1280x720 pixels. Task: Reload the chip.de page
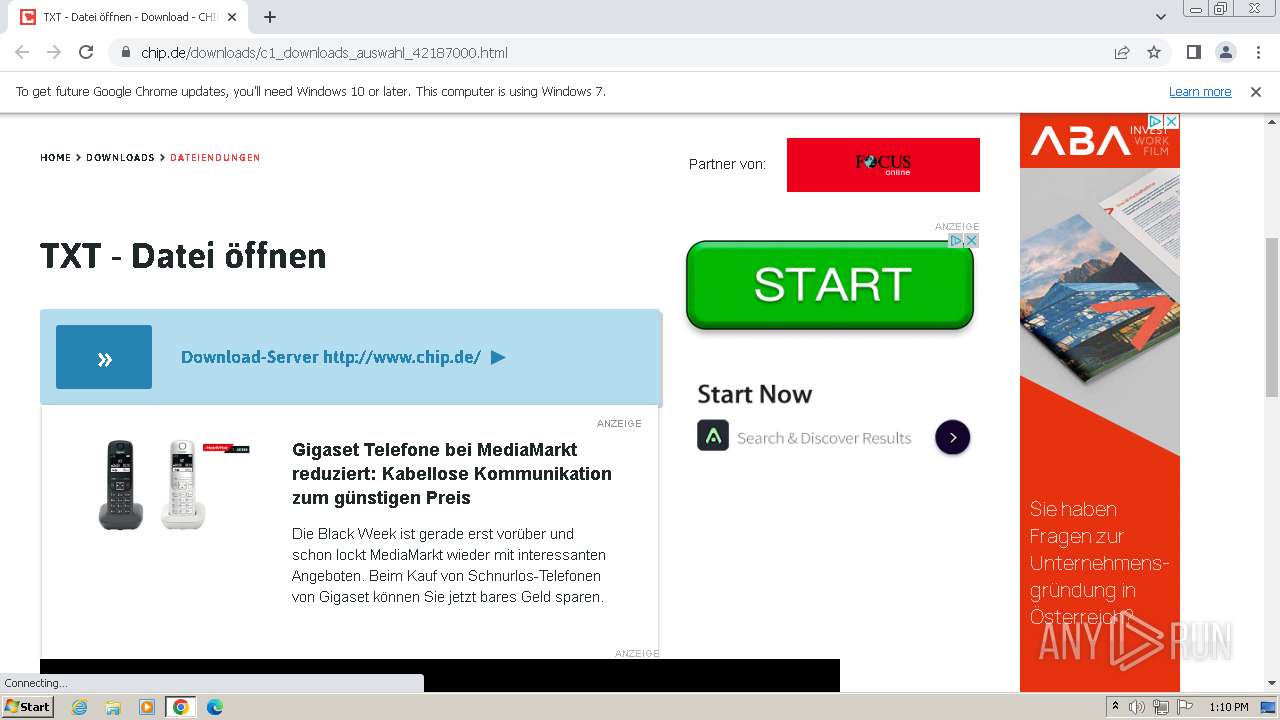click(86, 52)
